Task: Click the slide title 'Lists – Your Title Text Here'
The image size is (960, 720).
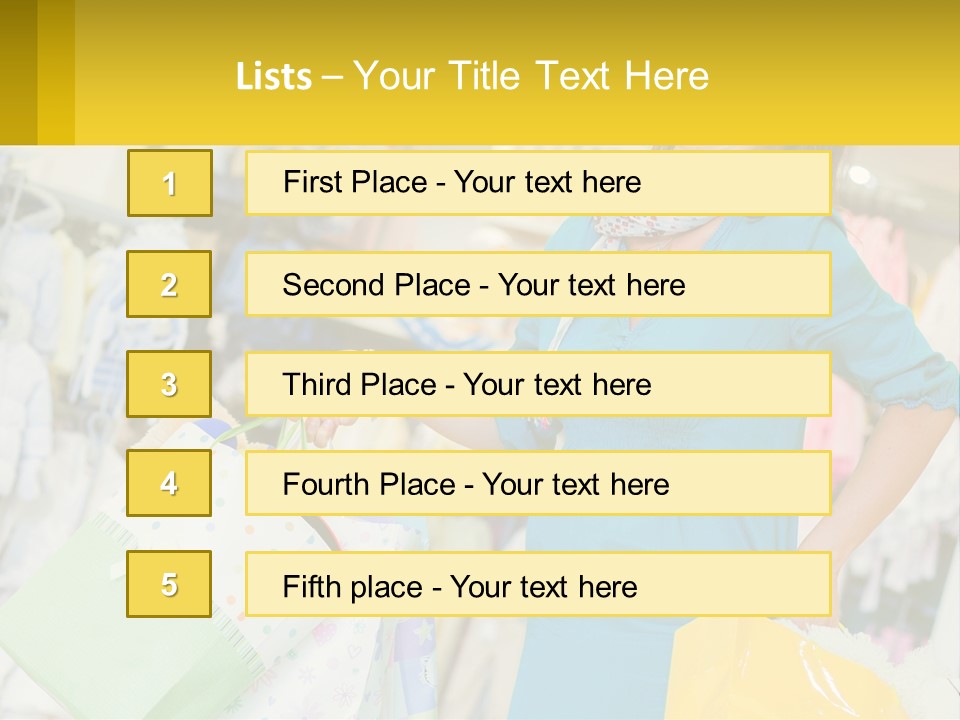Action: point(472,76)
